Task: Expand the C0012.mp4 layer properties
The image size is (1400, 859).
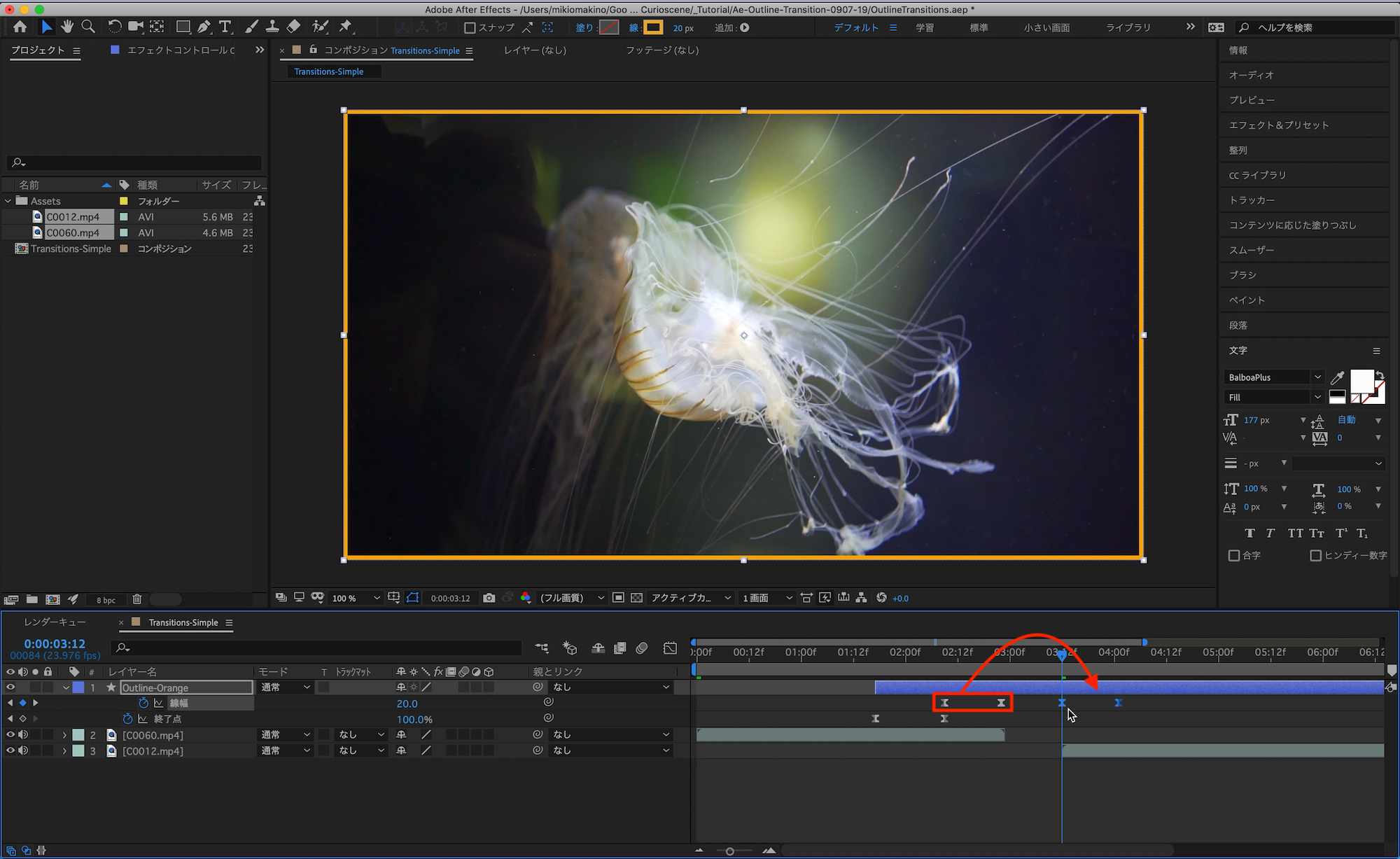Action: pyautogui.click(x=64, y=751)
